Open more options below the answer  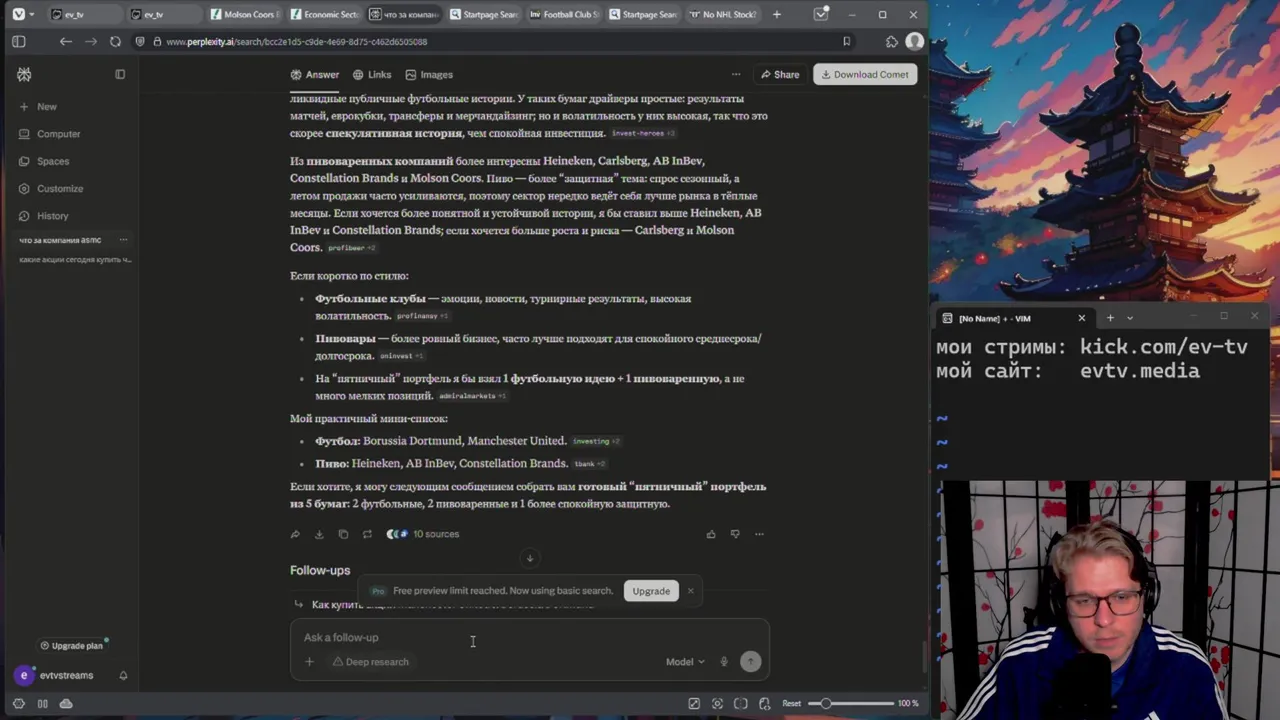(x=759, y=534)
